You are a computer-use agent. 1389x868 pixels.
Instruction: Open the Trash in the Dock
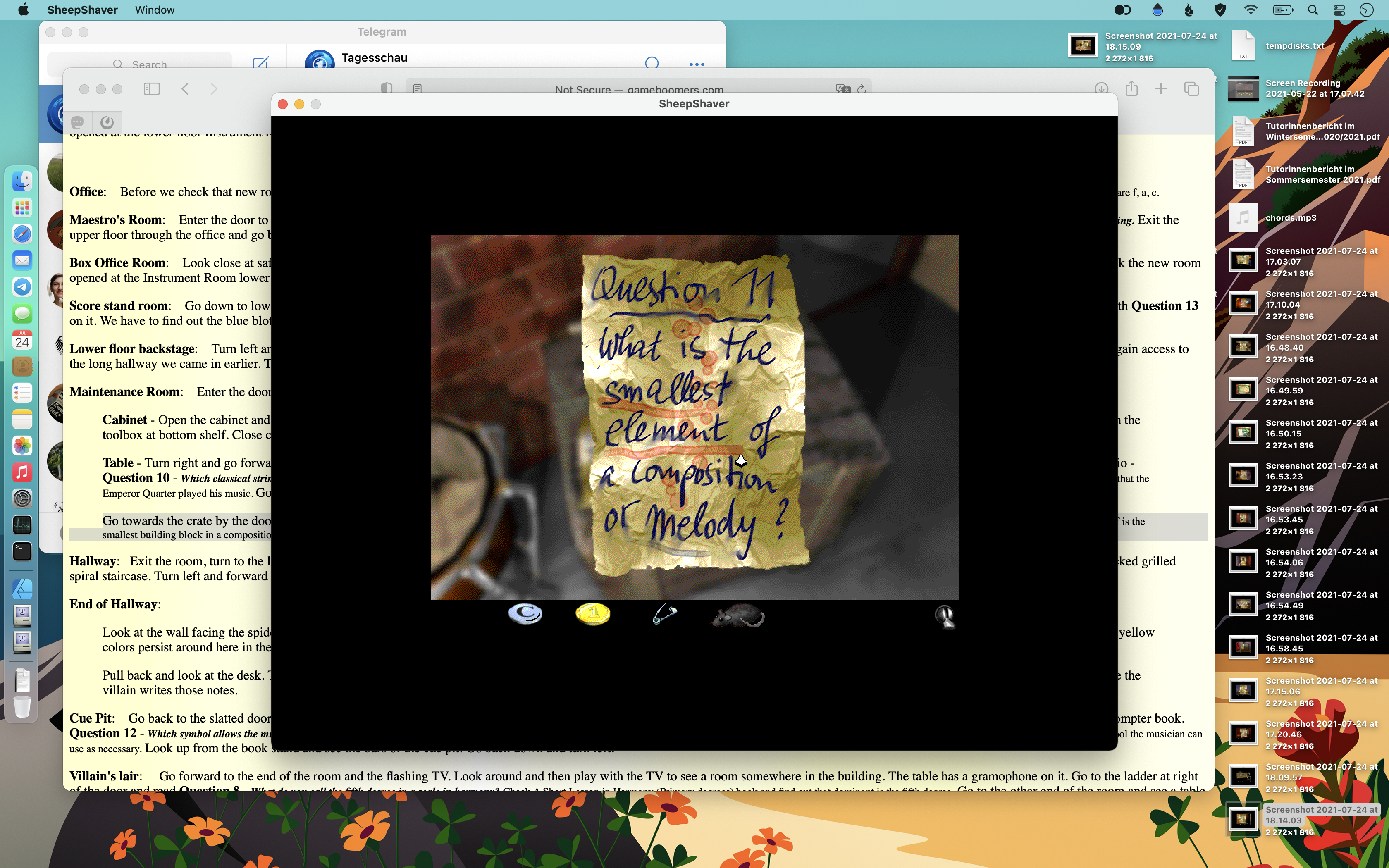coord(22,707)
